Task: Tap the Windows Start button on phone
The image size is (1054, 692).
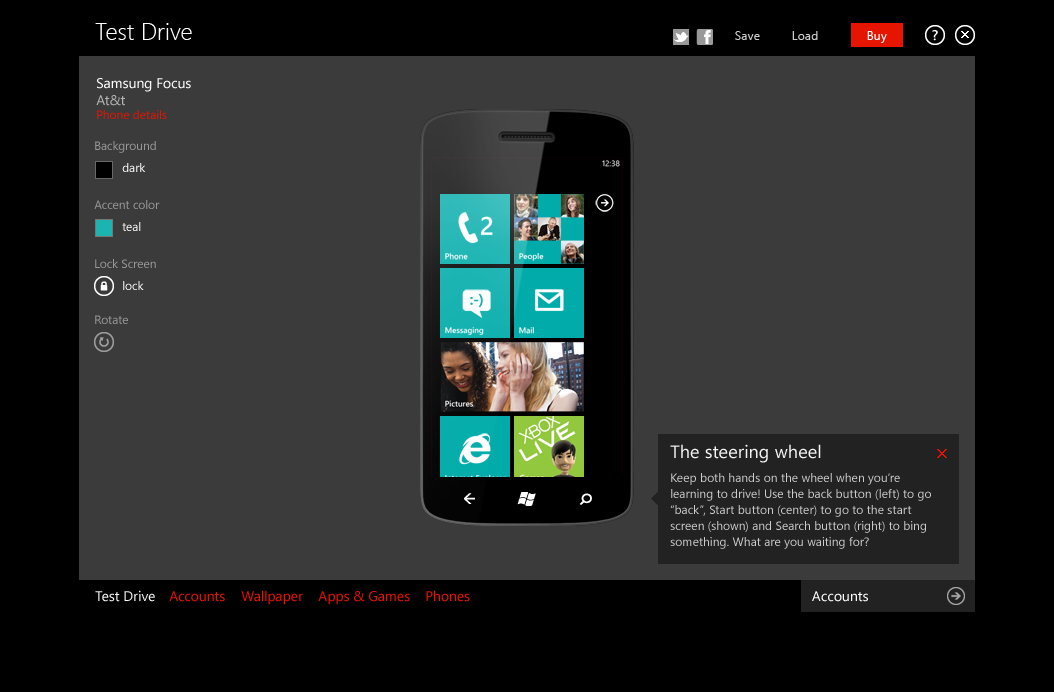Action: click(x=526, y=498)
